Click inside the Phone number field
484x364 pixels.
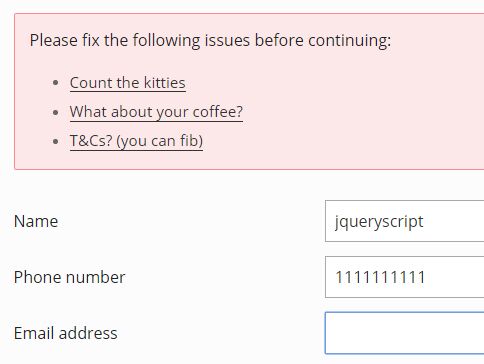[x=404, y=277]
